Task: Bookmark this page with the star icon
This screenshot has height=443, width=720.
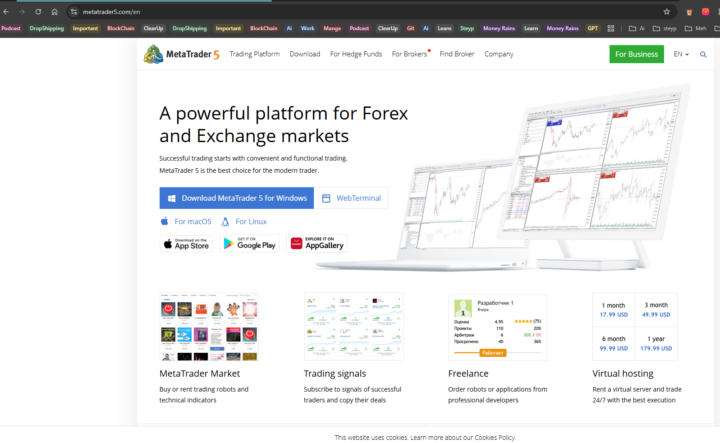Action: (667, 12)
